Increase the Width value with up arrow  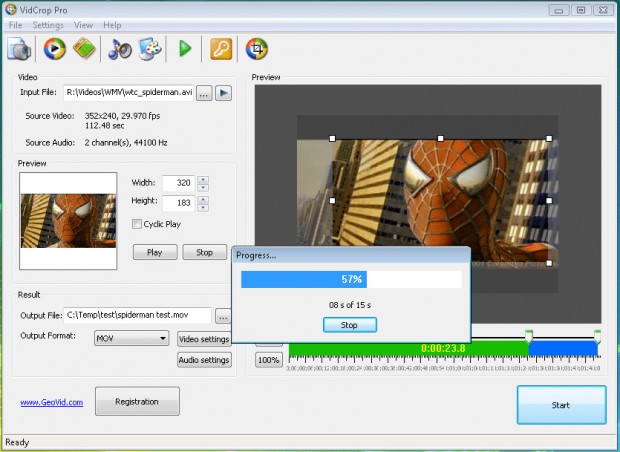point(203,180)
